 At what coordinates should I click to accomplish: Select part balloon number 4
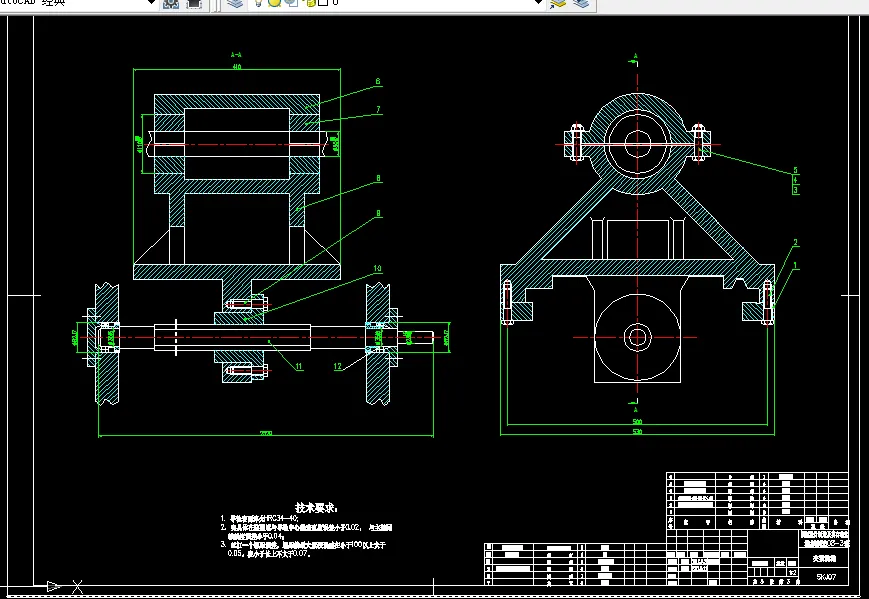pyautogui.click(x=795, y=180)
